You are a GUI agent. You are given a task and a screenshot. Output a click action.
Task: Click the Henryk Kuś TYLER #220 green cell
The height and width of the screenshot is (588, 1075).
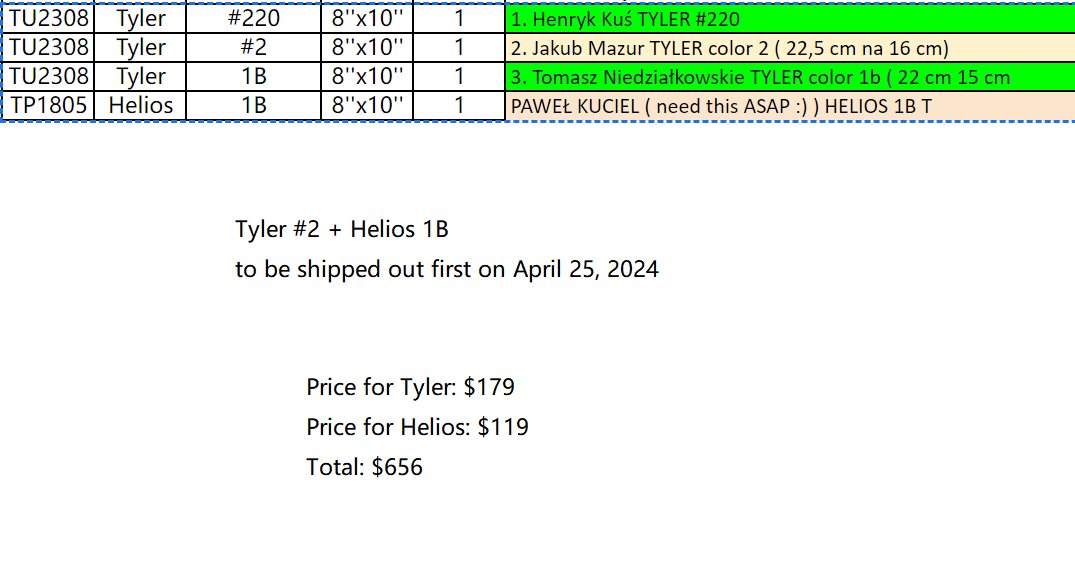tap(790, 19)
